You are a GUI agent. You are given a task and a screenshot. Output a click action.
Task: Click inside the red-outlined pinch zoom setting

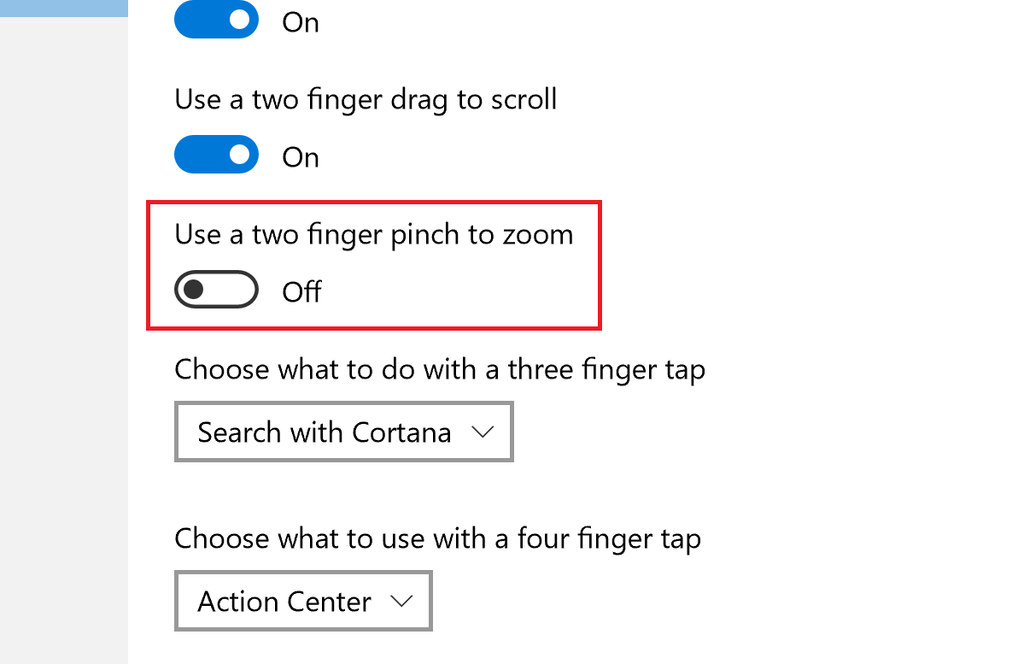click(374, 264)
